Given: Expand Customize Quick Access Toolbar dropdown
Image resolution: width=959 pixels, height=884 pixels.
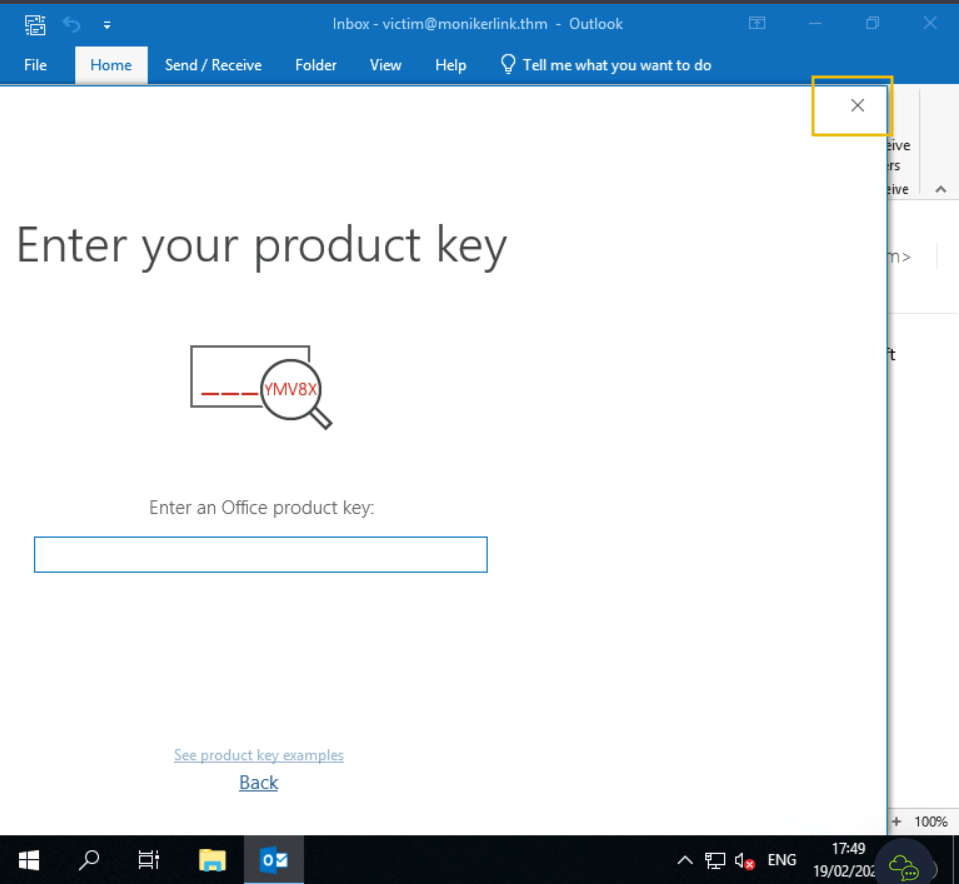Looking at the screenshot, I should pyautogui.click(x=107, y=25).
